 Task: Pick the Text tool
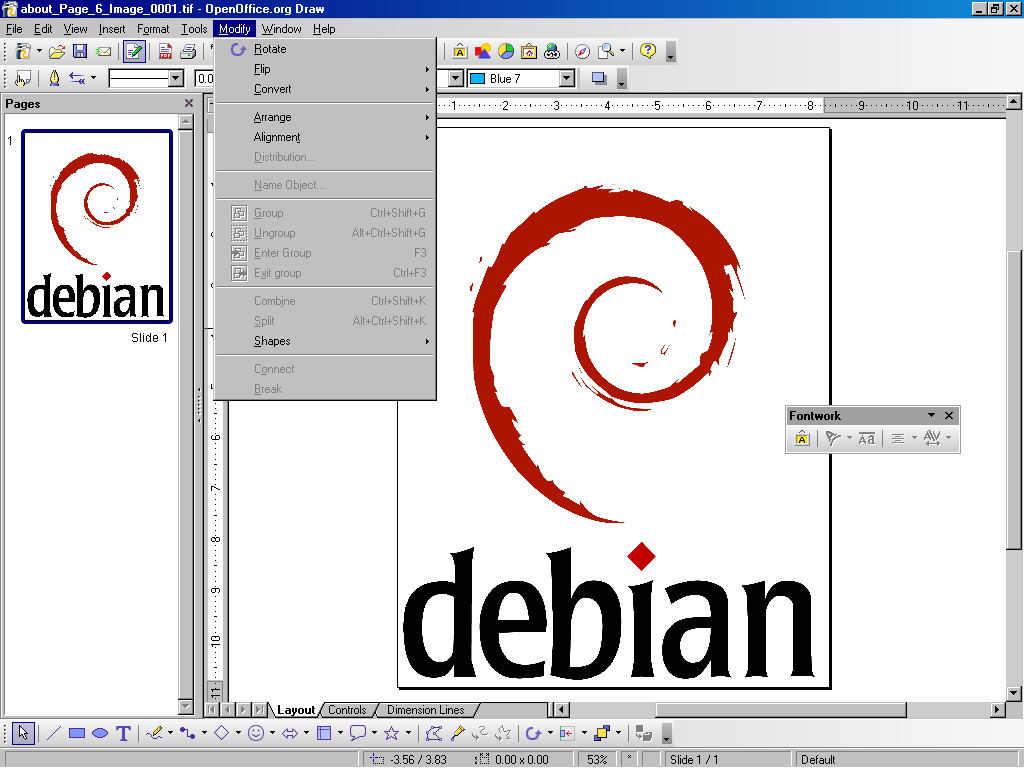pos(123,733)
